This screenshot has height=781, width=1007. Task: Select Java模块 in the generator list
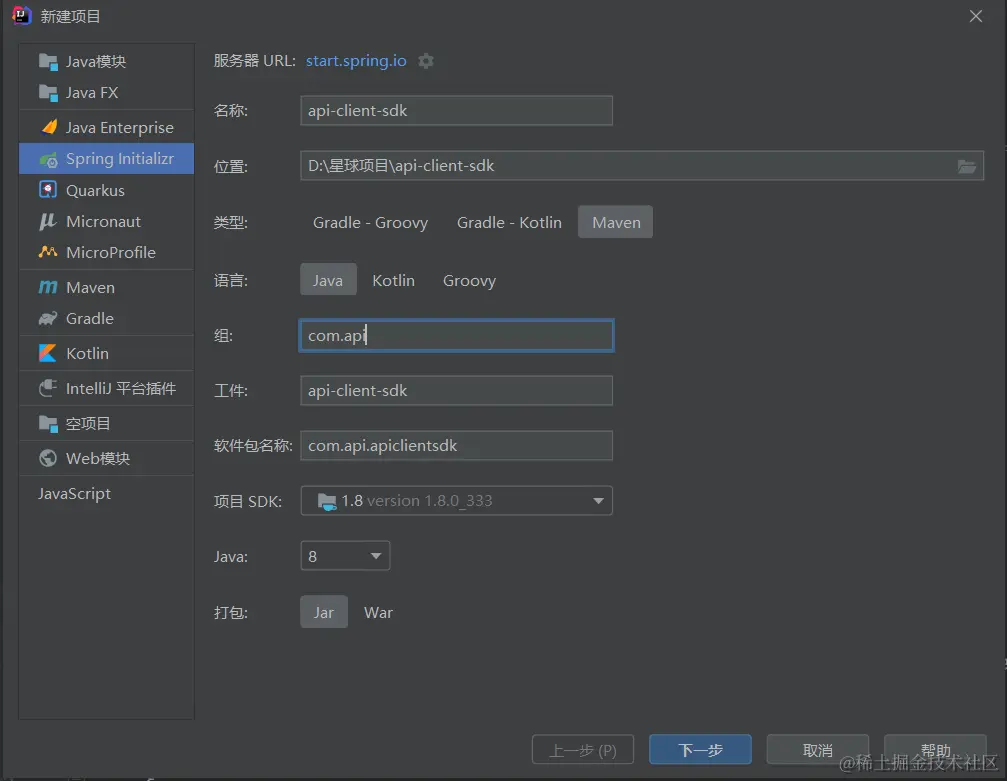pos(107,62)
